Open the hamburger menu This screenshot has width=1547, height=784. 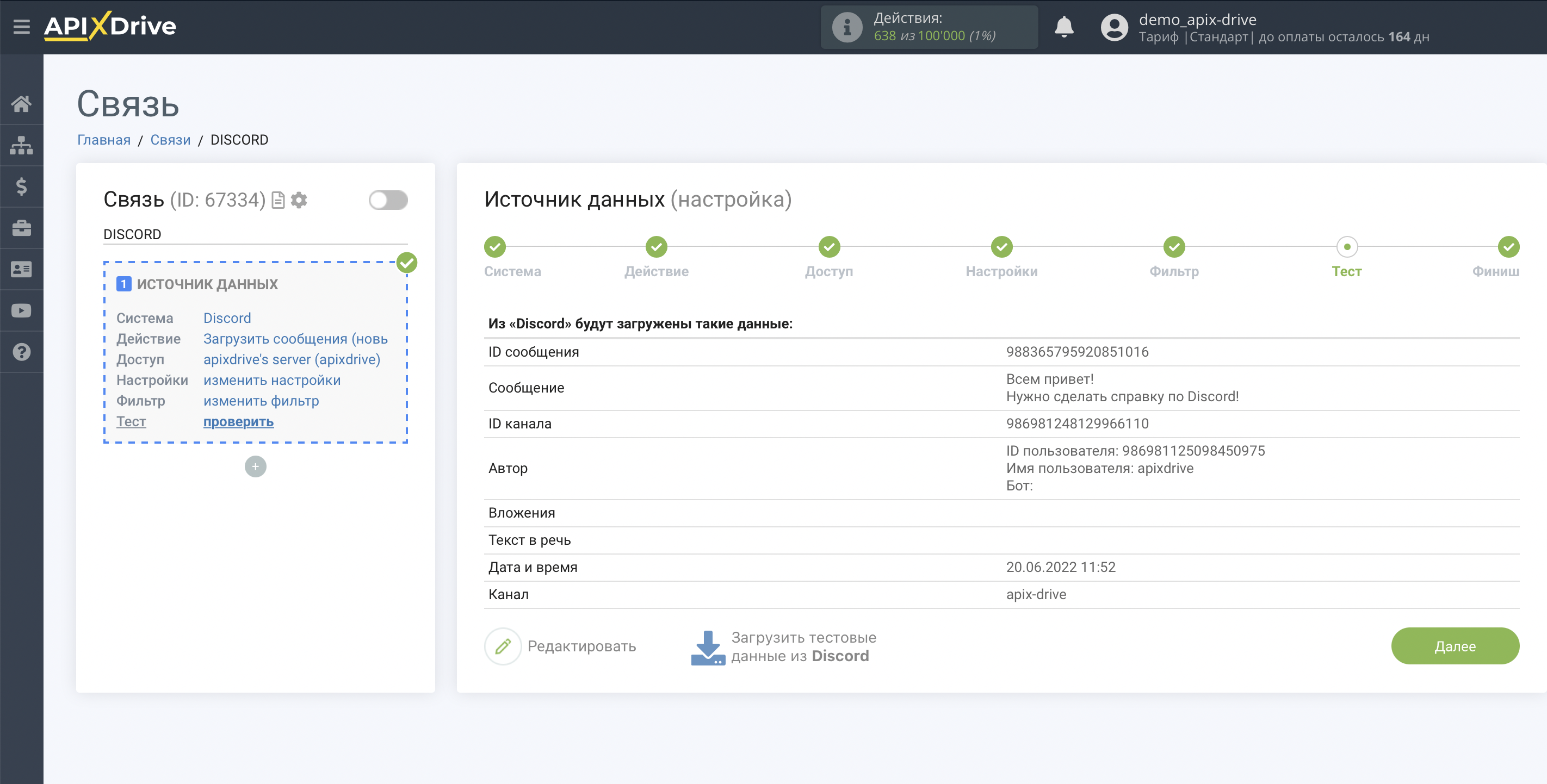(22, 27)
